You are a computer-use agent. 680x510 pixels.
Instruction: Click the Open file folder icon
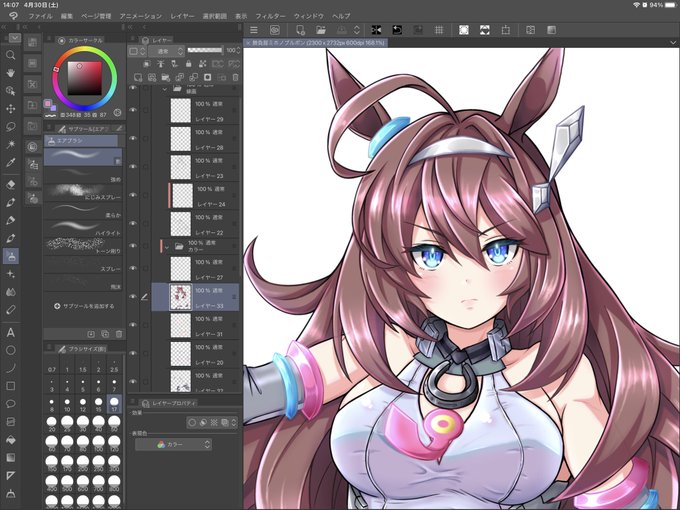pyautogui.click(x=321, y=30)
